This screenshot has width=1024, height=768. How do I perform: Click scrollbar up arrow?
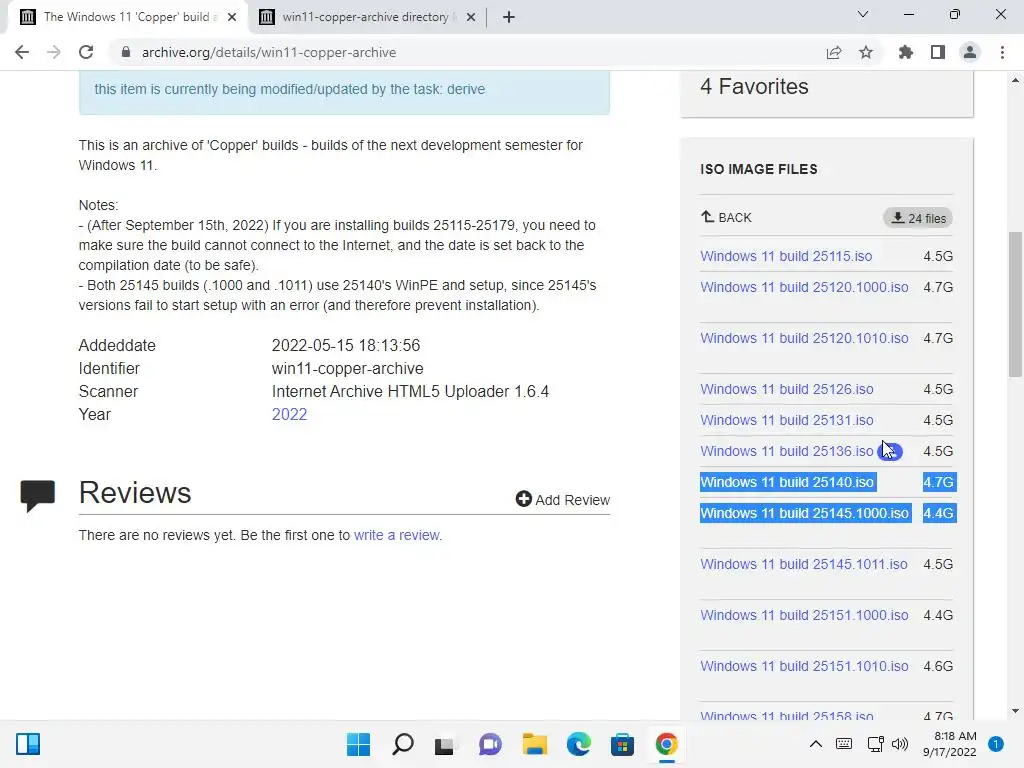point(1015,80)
